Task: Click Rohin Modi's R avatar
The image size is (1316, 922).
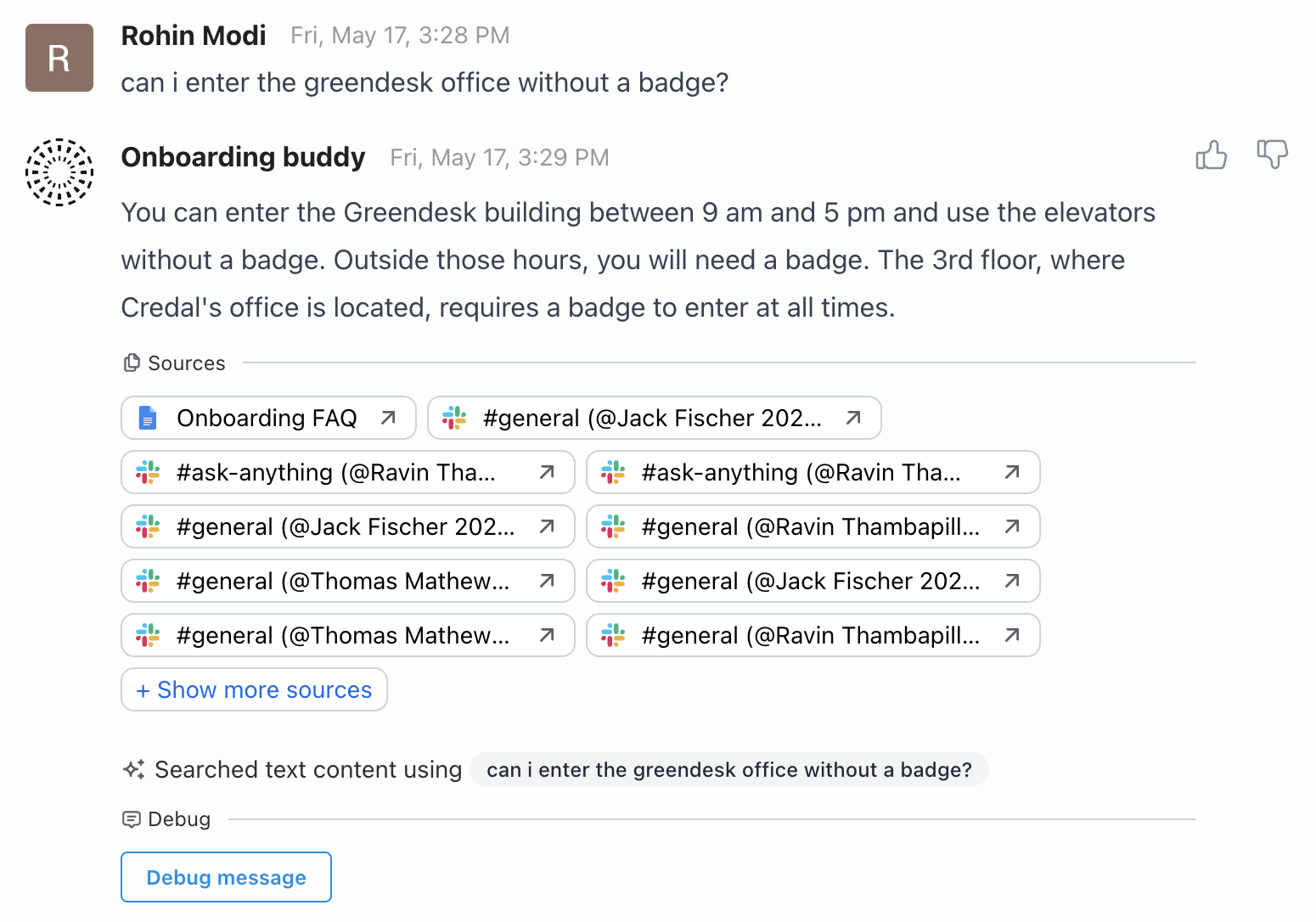Action: coord(59,58)
